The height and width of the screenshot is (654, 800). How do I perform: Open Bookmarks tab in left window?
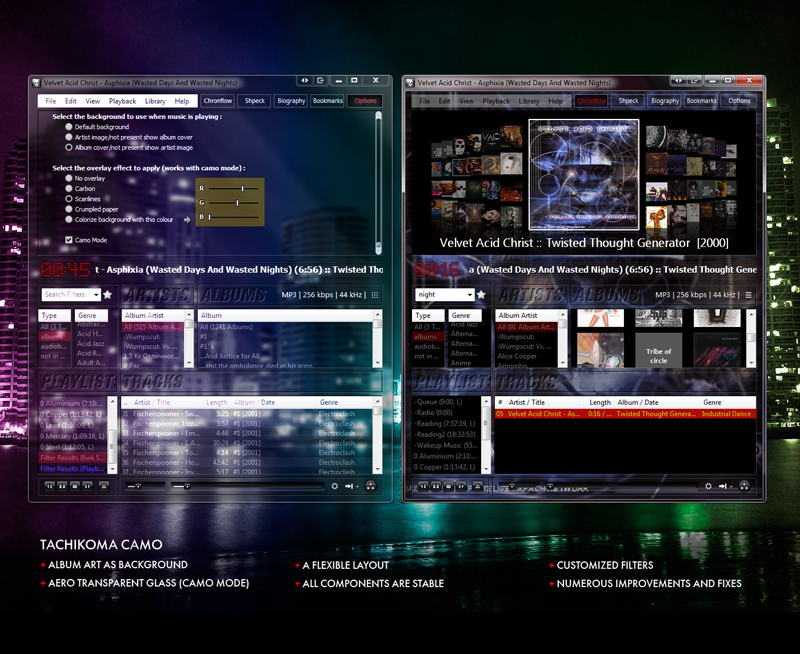pos(328,101)
